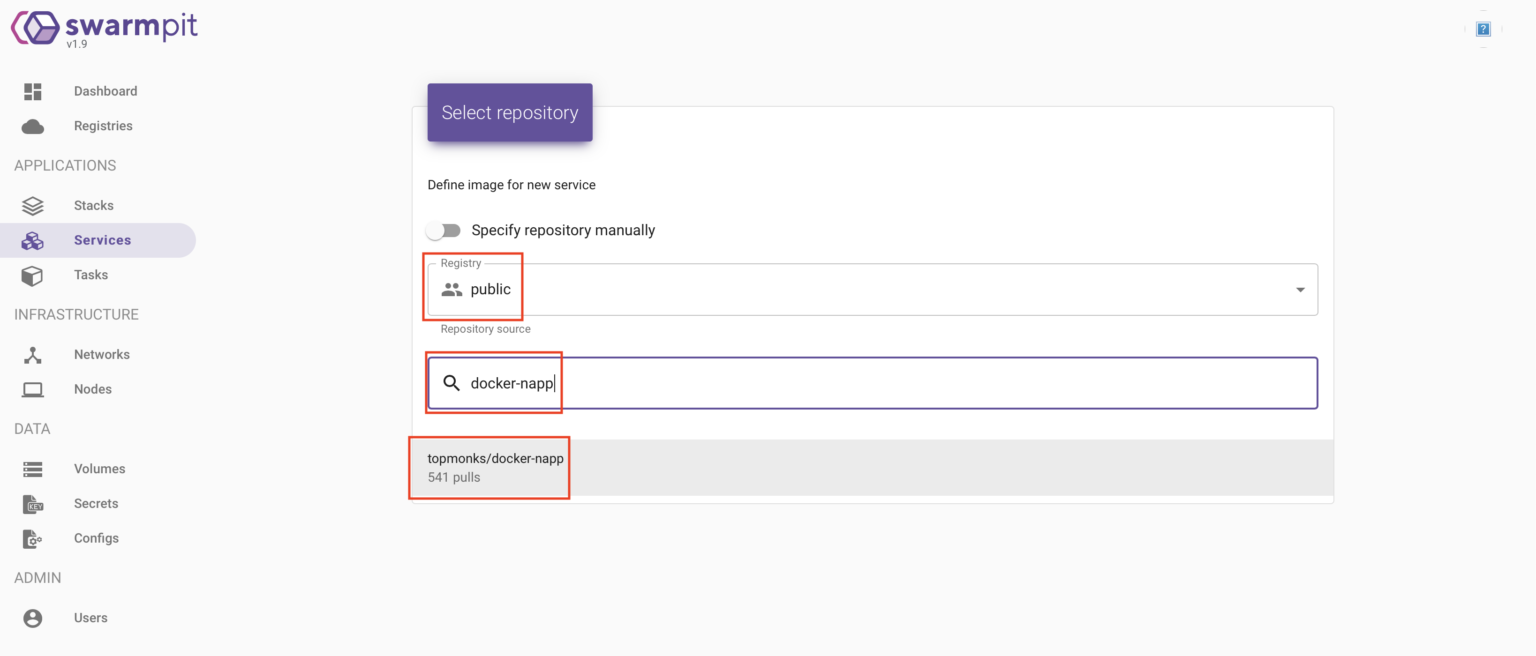Viewport: 1536px width, 656px height.
Task: Select the Tasks cube icon
Action: click(x=33, y=275)
